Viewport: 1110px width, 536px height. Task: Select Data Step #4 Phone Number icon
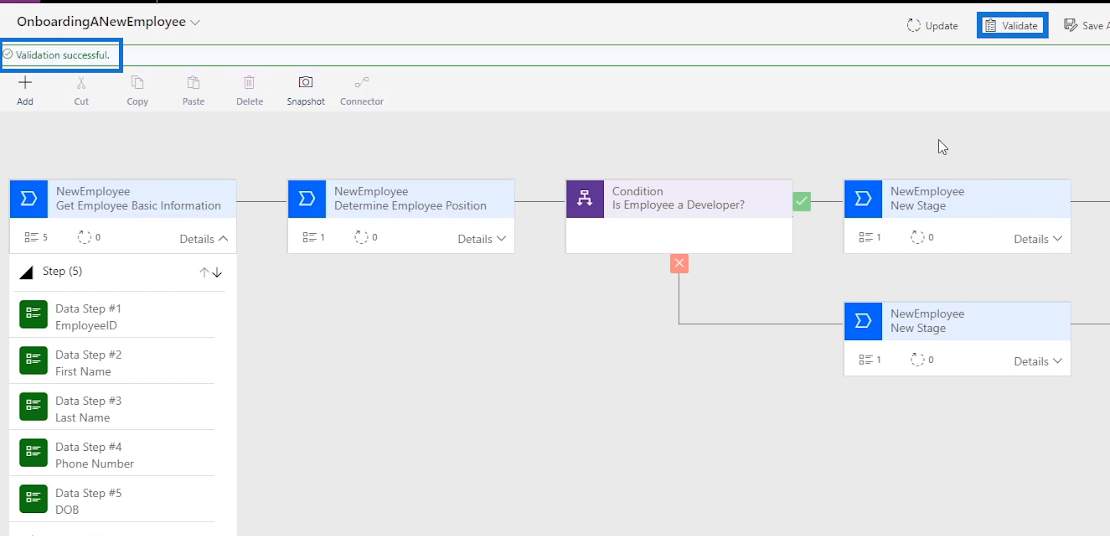[x=33, y=452]
